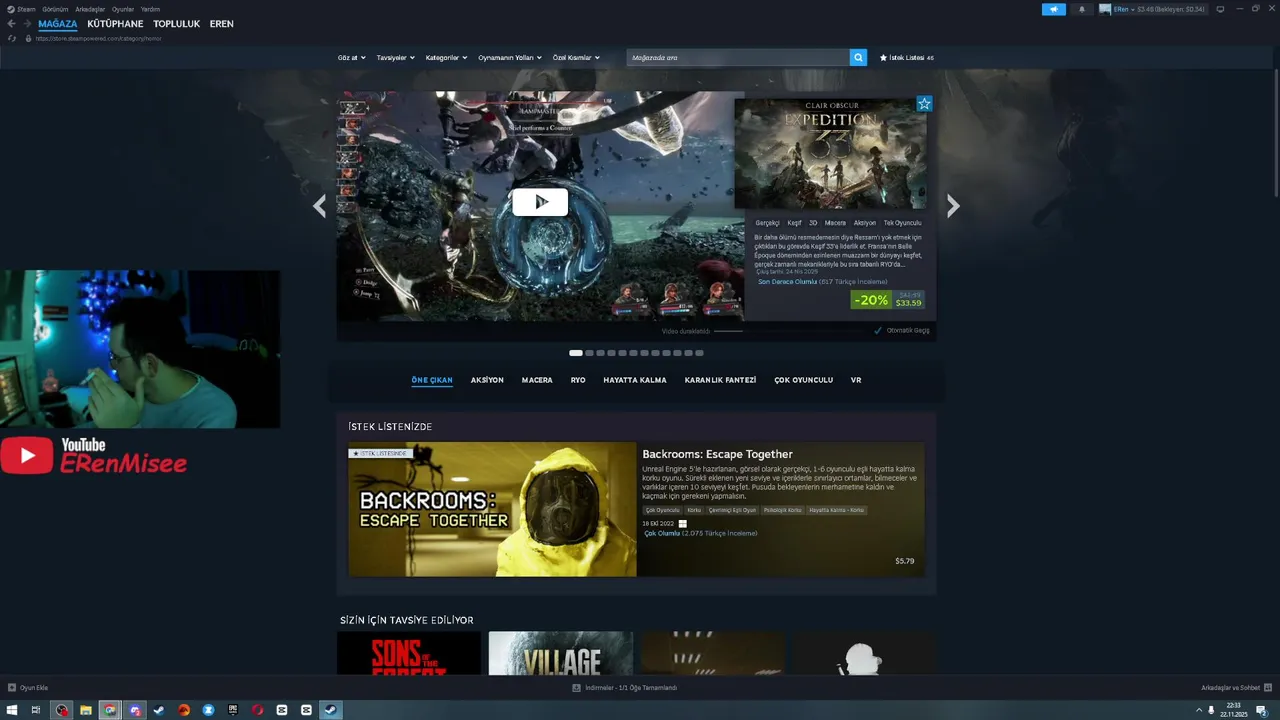Click the Backrooms: Escape Together title

[717, 454]
